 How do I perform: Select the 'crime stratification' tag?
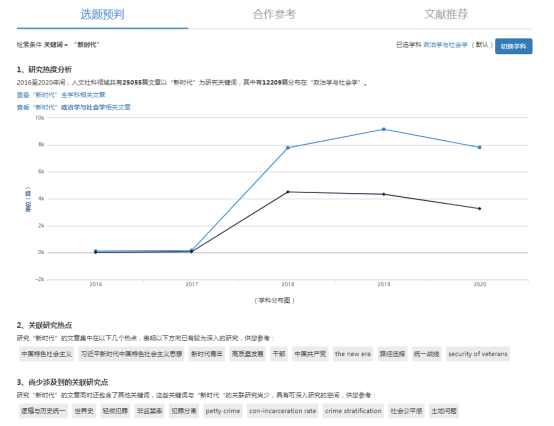point(353,411)
